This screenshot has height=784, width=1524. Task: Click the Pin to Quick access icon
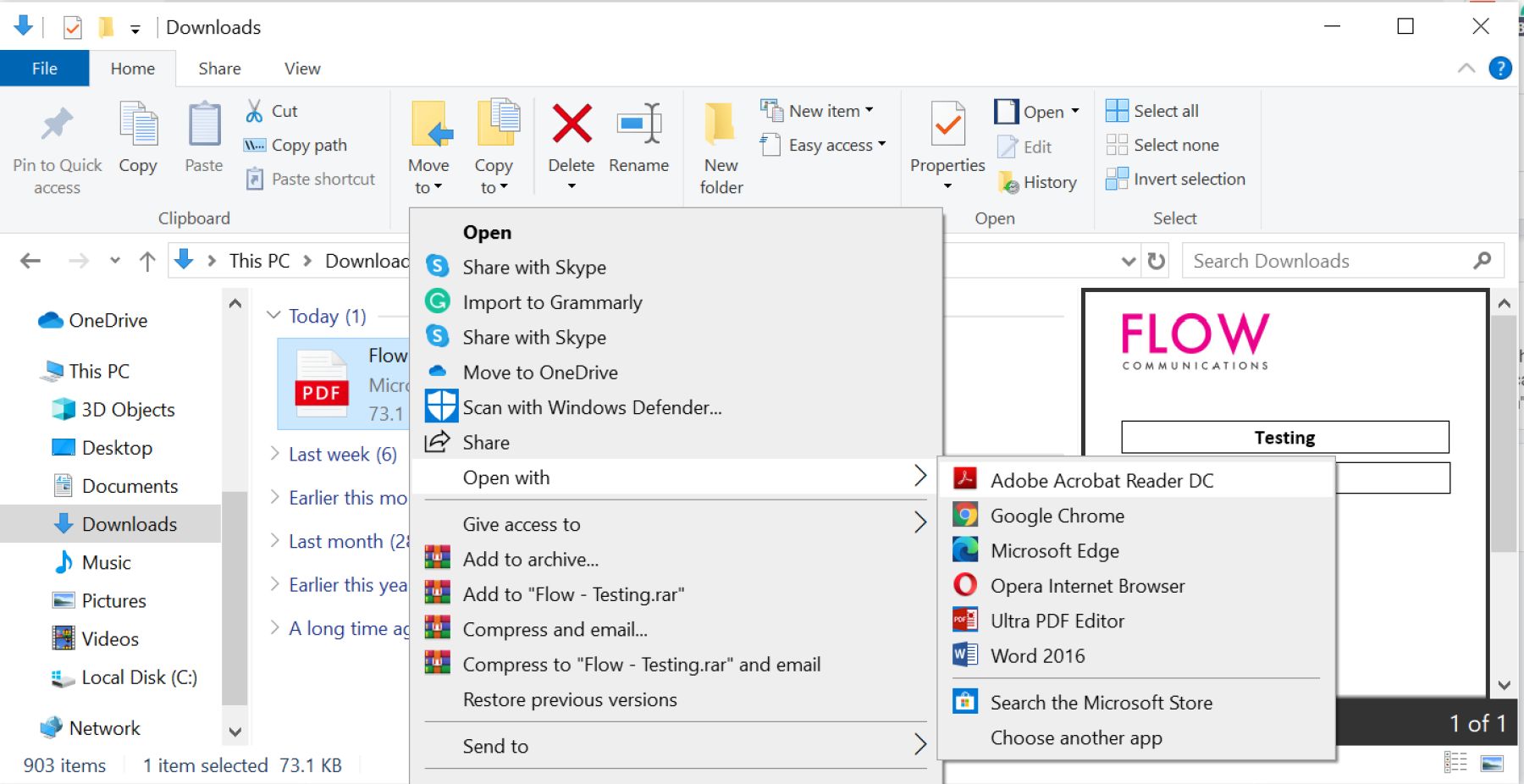click(x=57, y=124)
